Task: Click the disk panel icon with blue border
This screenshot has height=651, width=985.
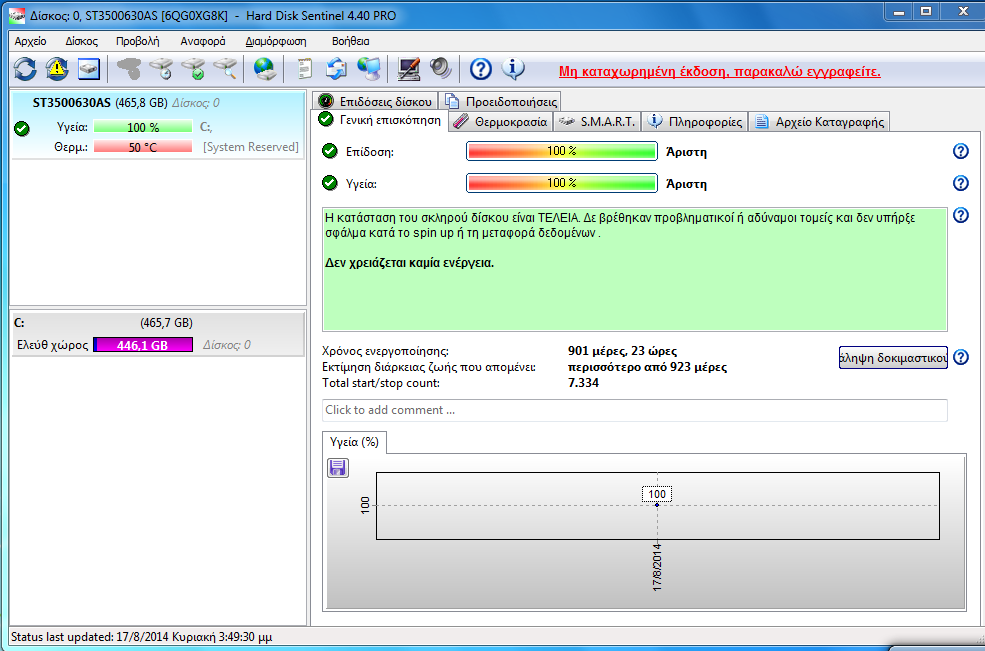Action: [x=89, y=68]
